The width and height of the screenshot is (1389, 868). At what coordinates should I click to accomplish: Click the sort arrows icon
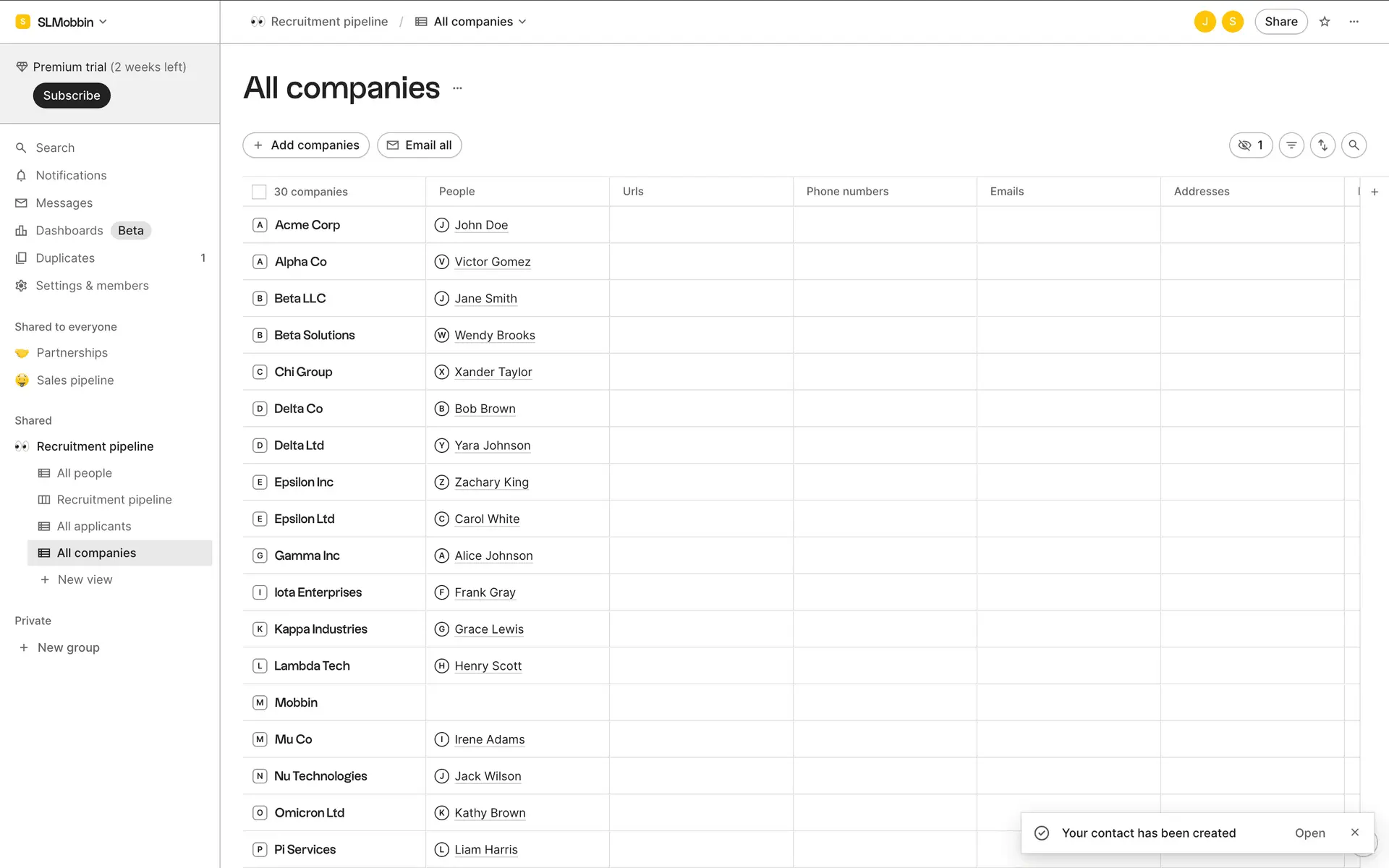pyautogui.click(x=1322, y=145)
